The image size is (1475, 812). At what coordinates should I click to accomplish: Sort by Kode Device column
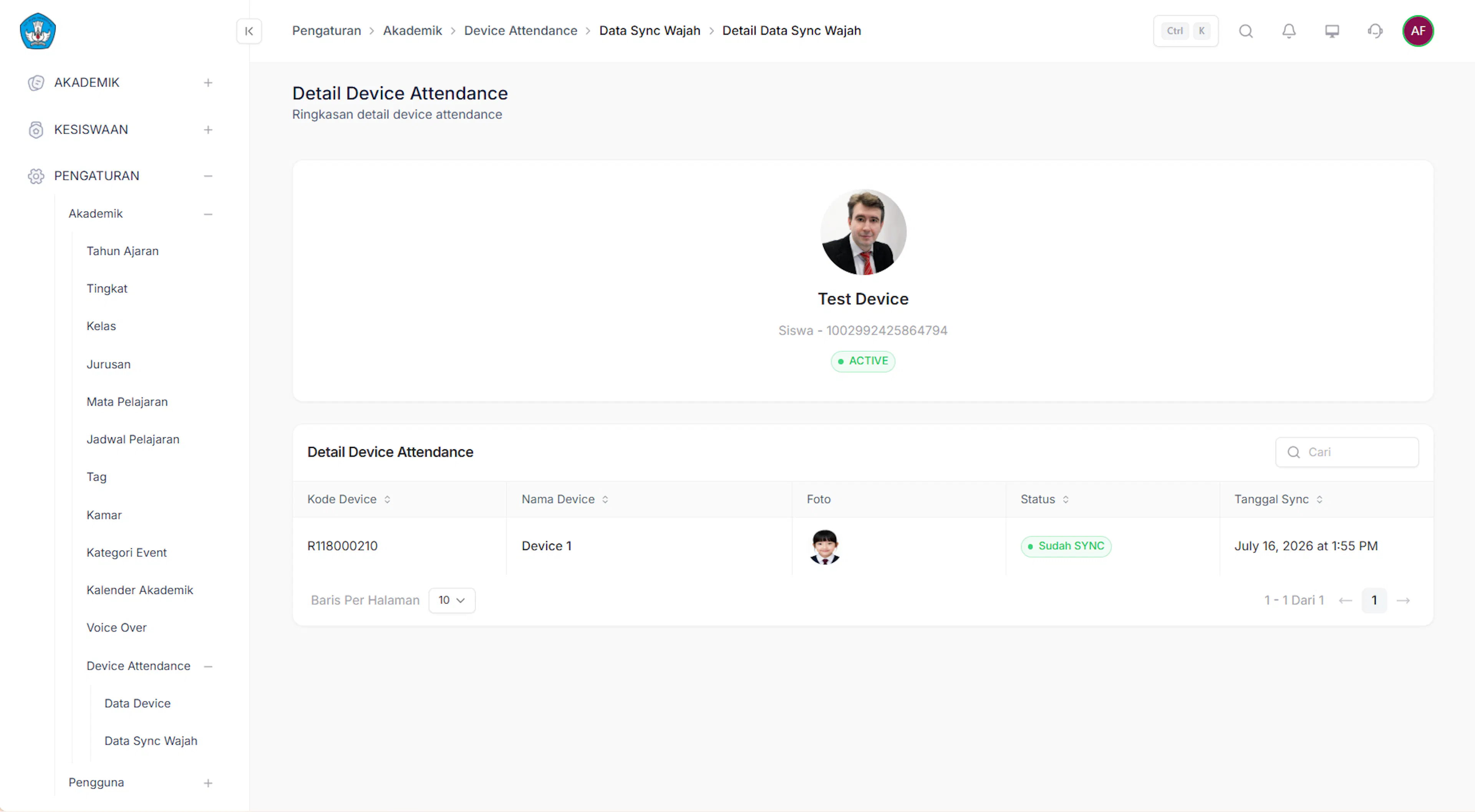point(387,499)
